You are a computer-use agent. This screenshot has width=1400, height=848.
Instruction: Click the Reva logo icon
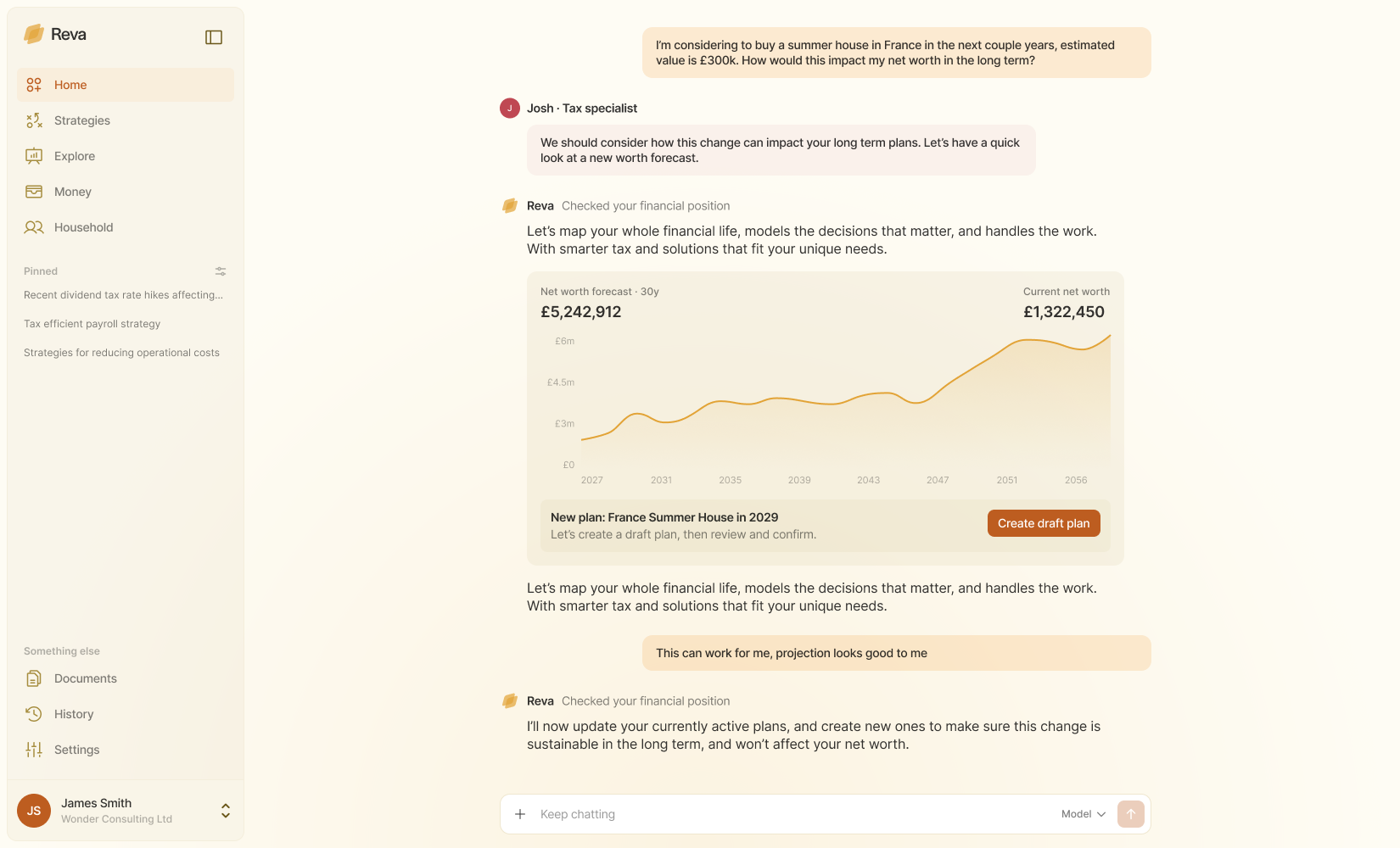(x=34, y=34)
